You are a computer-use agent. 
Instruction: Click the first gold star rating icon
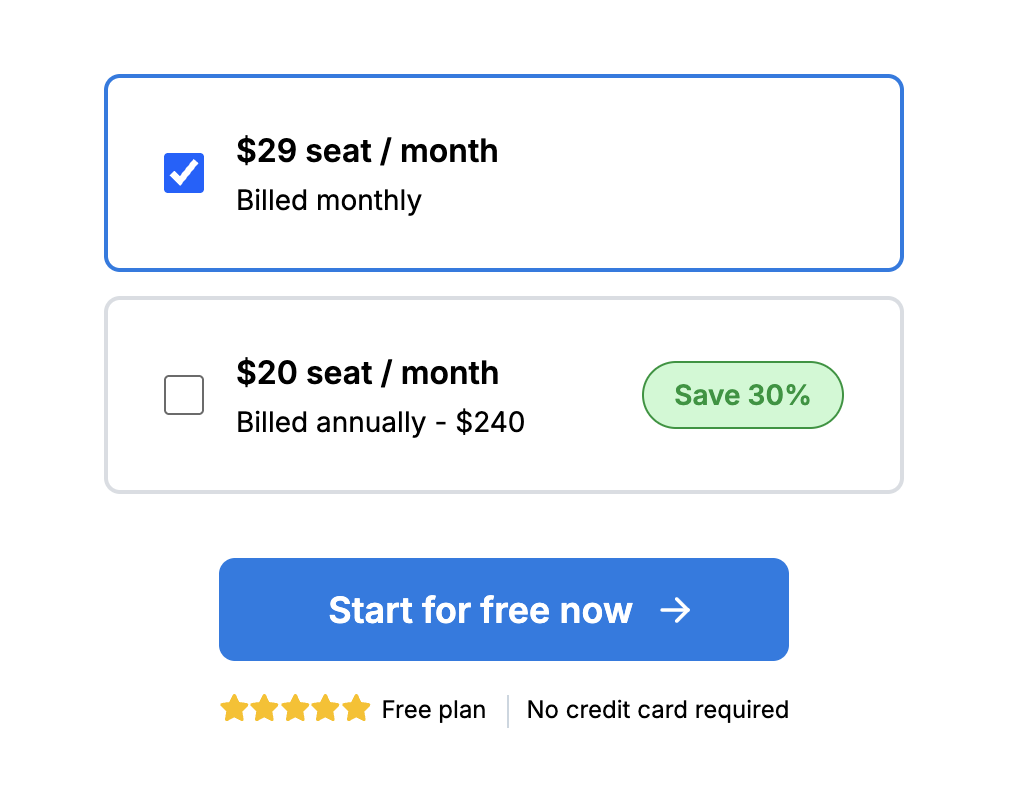[232, 709]
